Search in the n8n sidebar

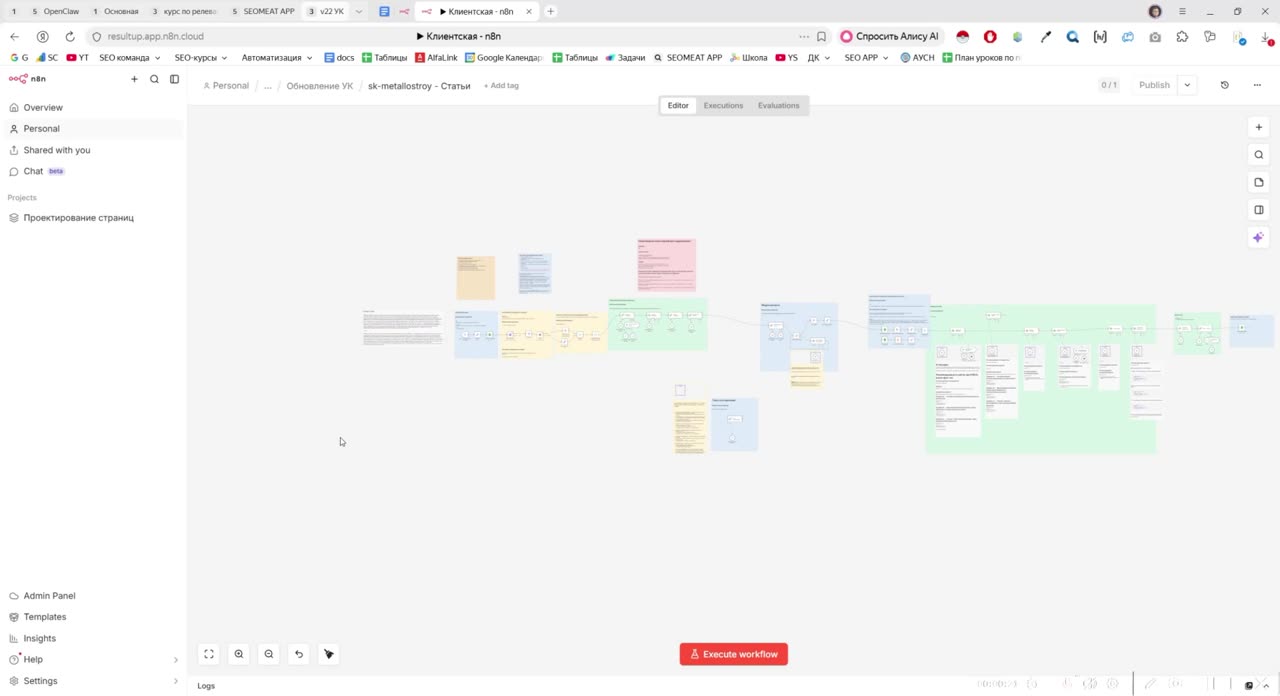[x=154, y=79]
